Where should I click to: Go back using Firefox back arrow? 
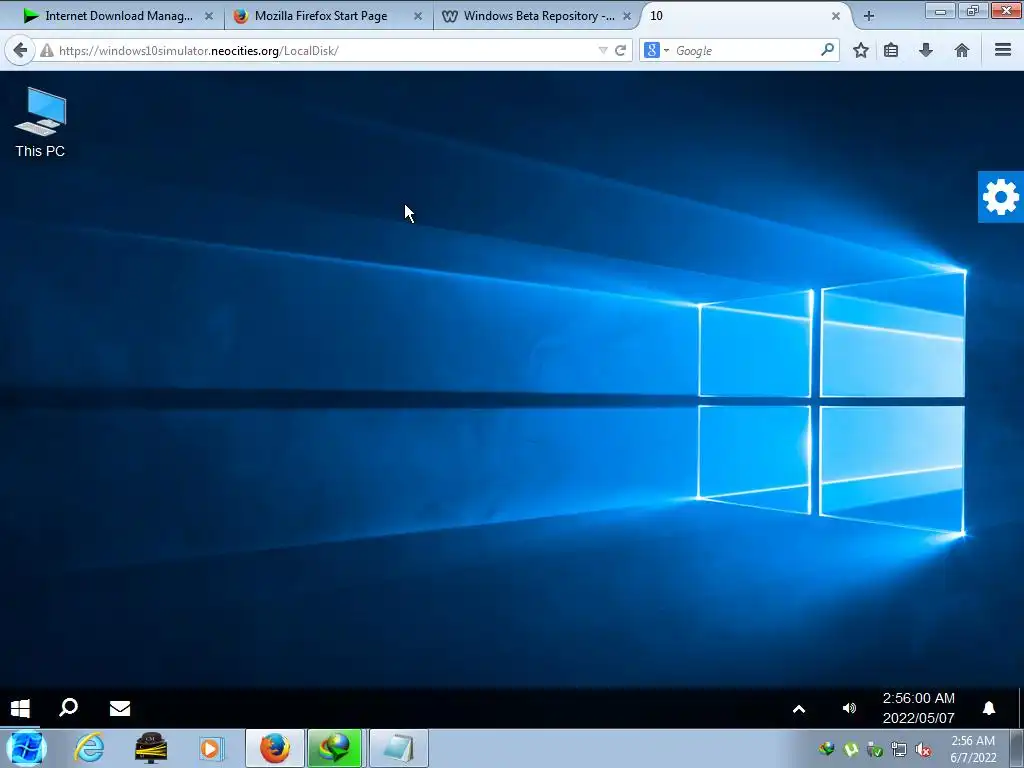pyautogui.click(x=20, y=50)
